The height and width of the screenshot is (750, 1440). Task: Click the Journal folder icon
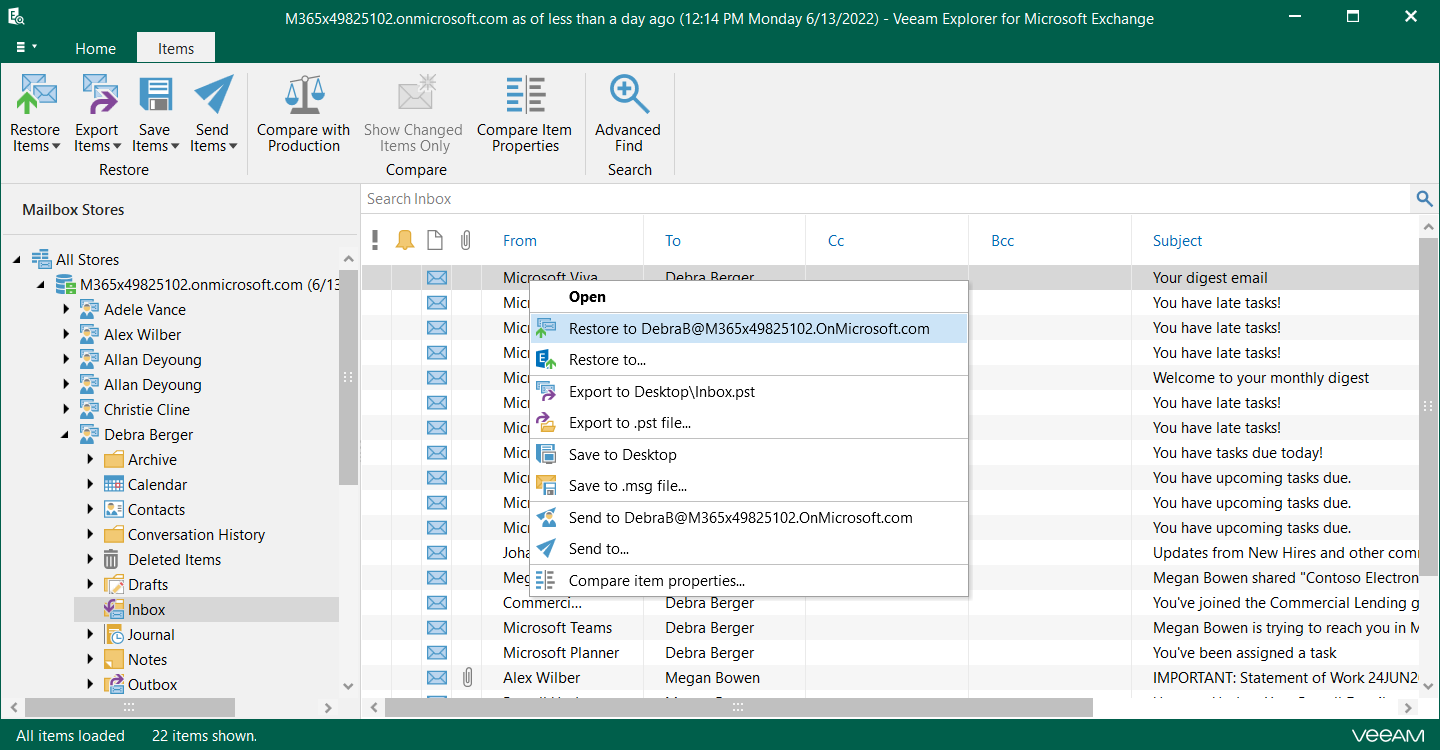(x=114, y=635)
